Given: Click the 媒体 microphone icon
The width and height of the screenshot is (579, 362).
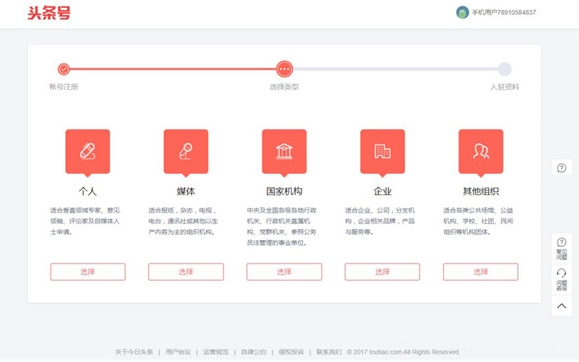Looking at the screenshot, I should [x=186, y=151].
